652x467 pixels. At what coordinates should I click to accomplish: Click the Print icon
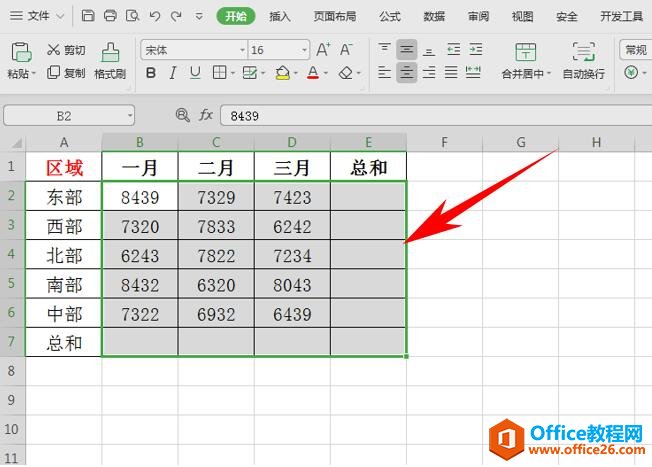click(x=110, y=16)
